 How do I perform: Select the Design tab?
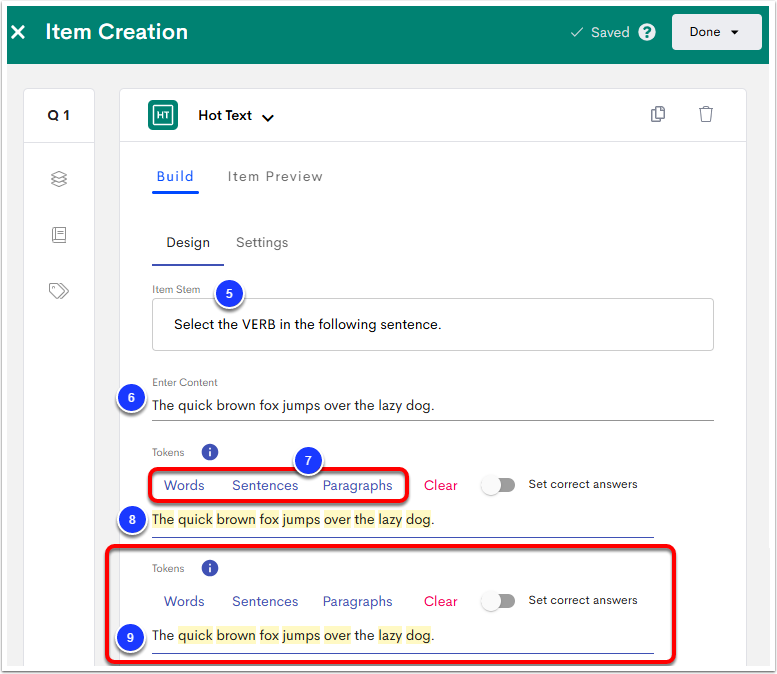pos(188,242)
